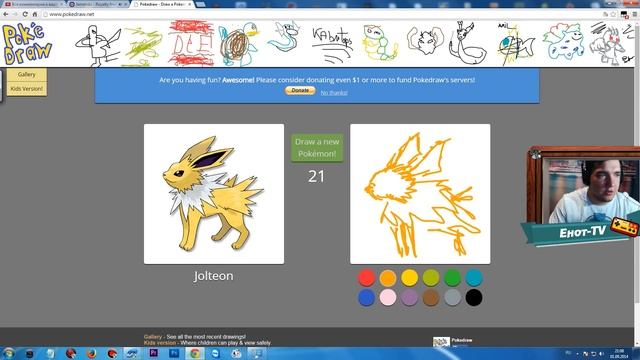Click the Jolteon reference image
The height and width of the screenshot is (360, 640).
tap(214, 194)
